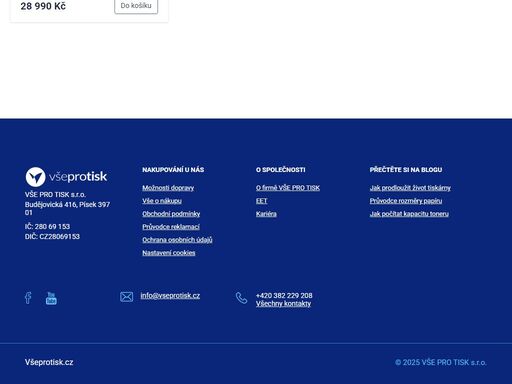This screenshot has width=512, height=384.
Task: Open Všechny kontakty link
Action: click(x=283, y=304)
